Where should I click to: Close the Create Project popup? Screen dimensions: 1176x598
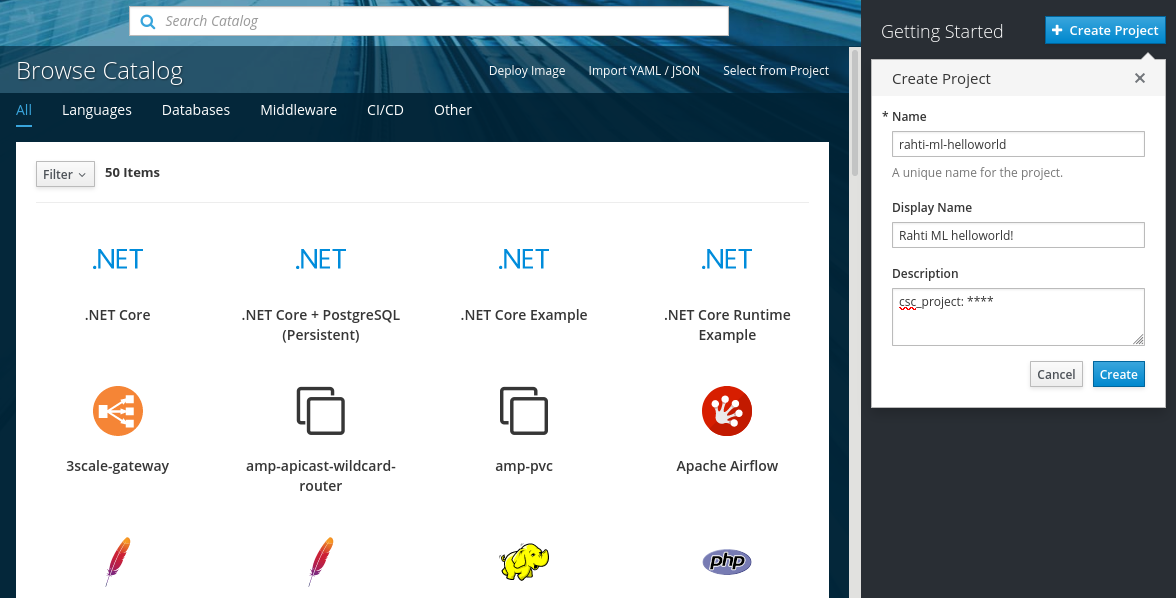tap(1140, 78)
